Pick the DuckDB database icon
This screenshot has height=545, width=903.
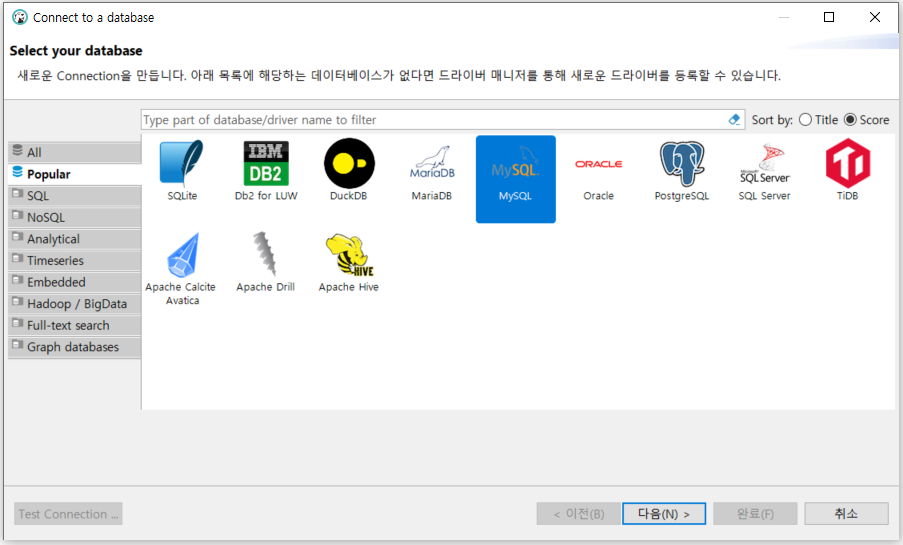tap(349, 163)
